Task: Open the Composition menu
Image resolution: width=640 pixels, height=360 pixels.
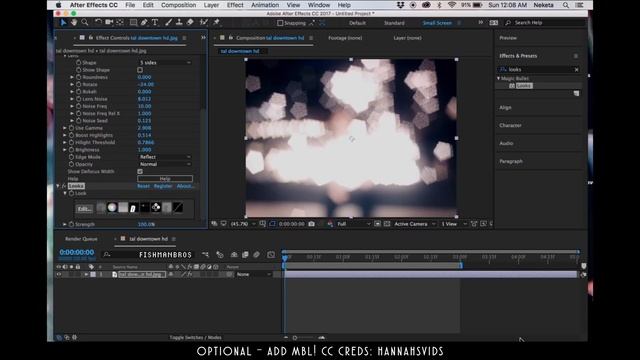Action: tap(178, 5)
